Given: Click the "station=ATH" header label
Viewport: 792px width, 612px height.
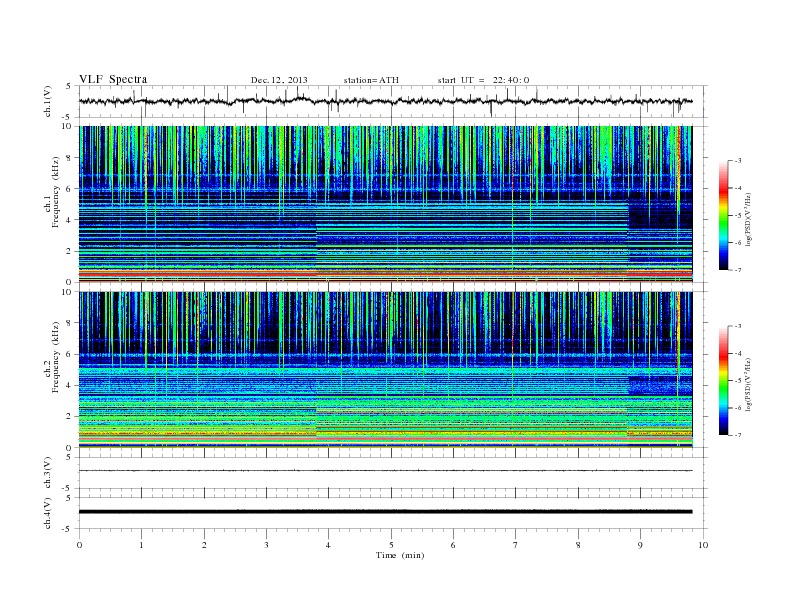Looking at the screenshot, I should coord(371,80).
